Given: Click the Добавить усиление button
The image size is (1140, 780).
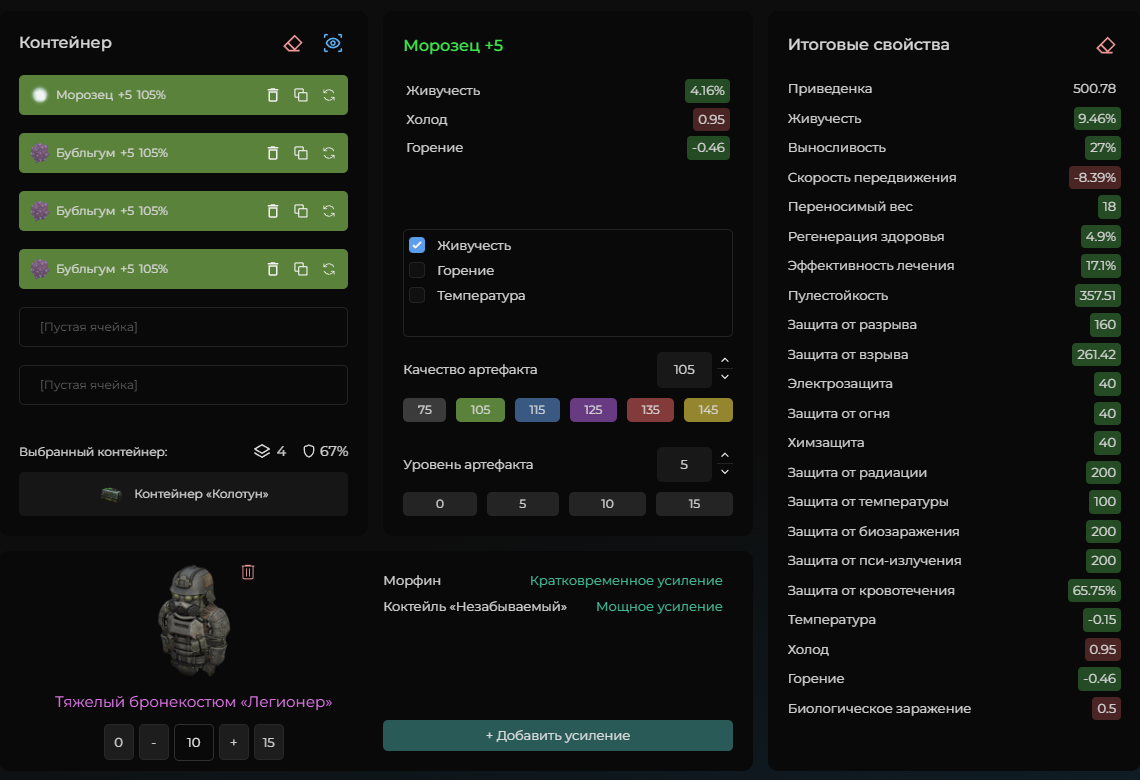Looking at the screenshot, I should [x=558, y=736].
